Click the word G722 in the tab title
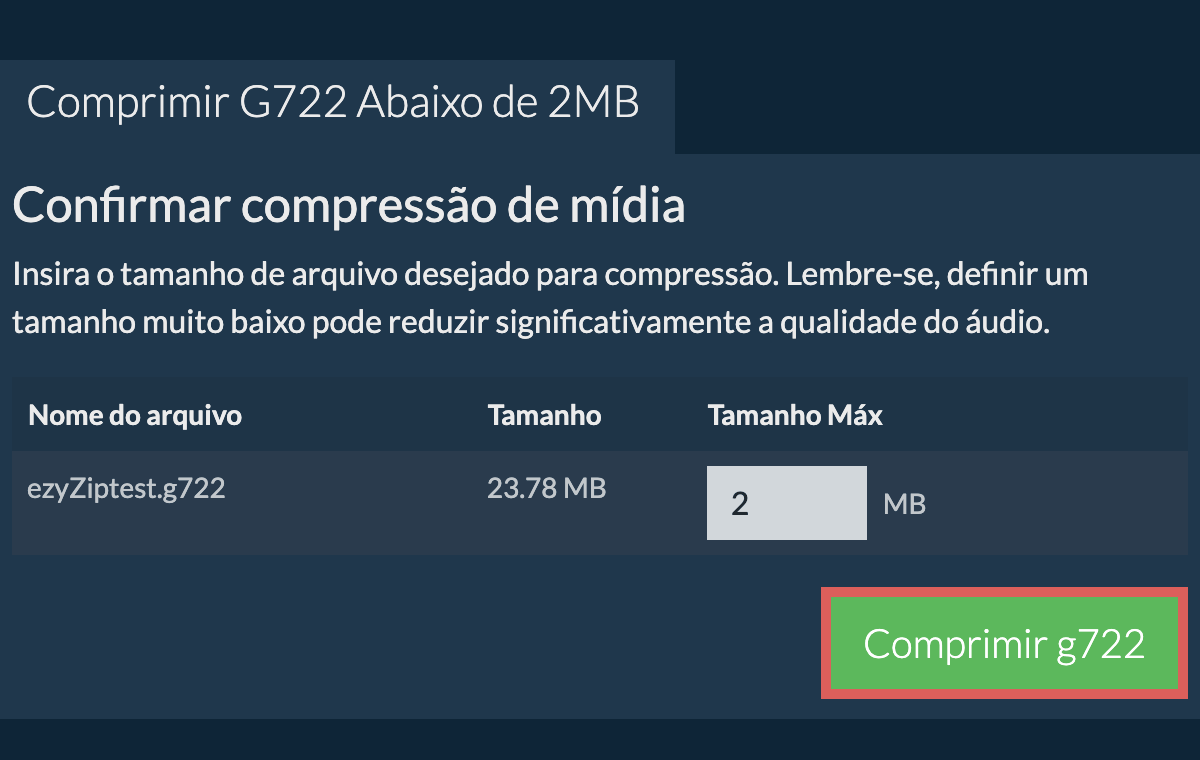This screenshot has width=1200, height=760. point(296,103)
